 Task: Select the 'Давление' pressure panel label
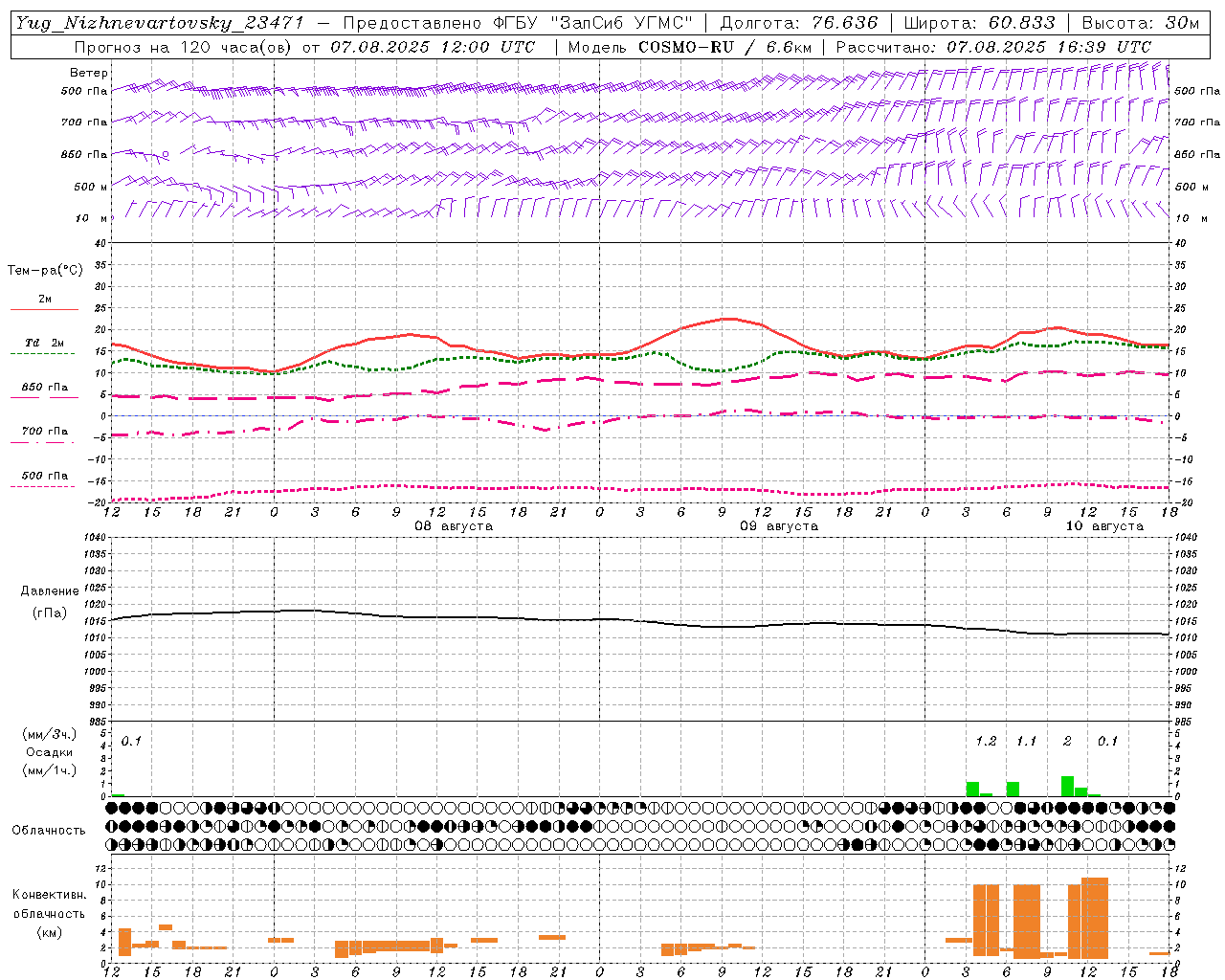click(x=50, y=591)
